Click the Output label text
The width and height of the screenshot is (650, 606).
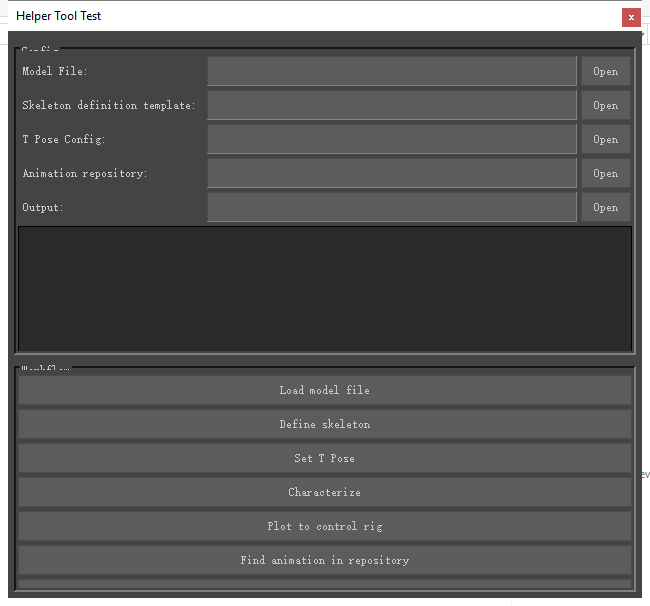[x=43, y=208]
